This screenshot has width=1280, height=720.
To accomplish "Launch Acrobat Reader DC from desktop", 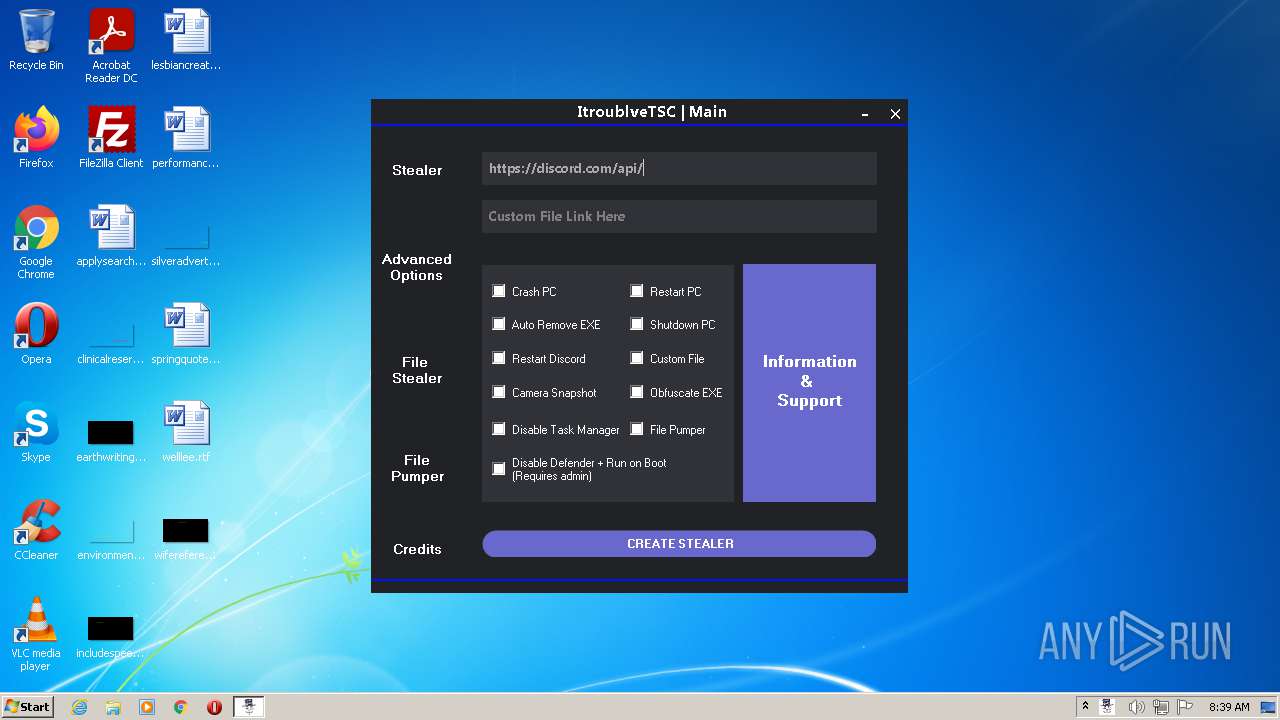I will tap(111, 46).
